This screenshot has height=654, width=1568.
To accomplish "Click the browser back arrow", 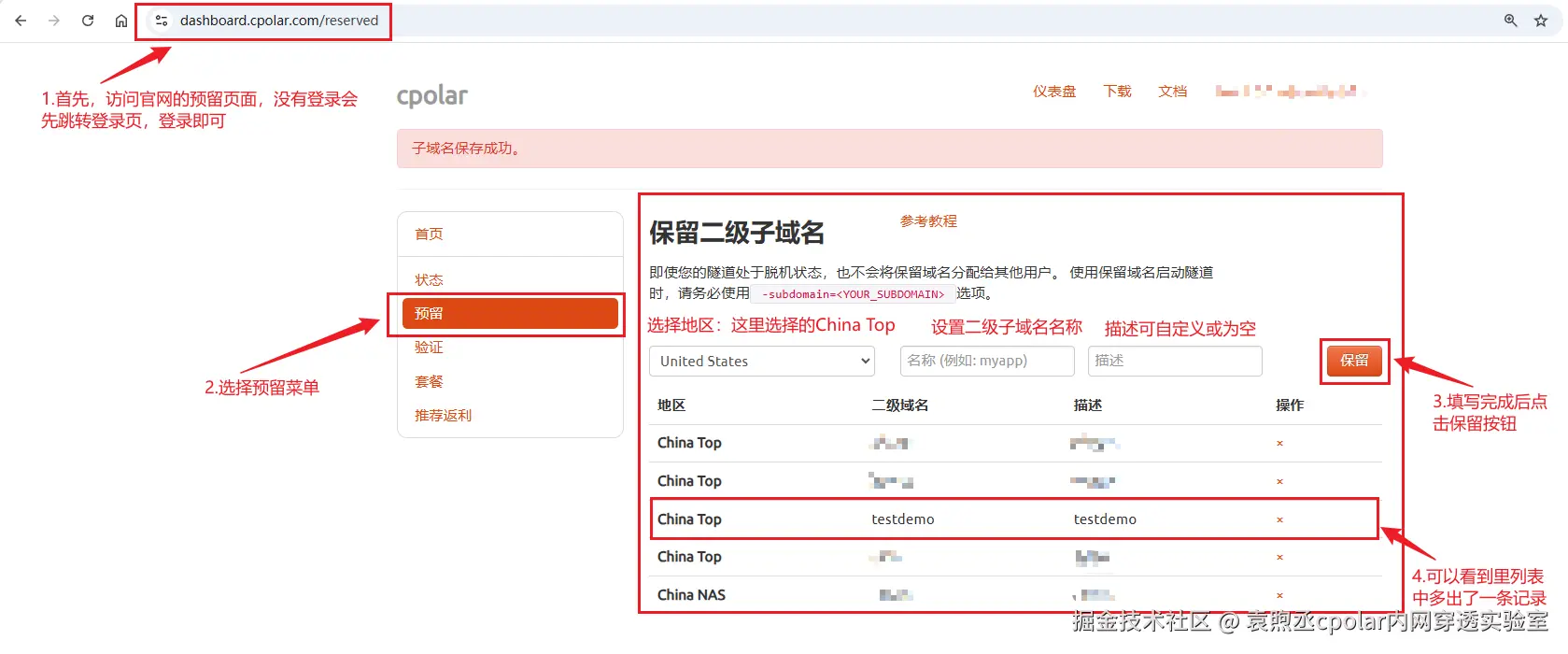I will click(21, 21).
